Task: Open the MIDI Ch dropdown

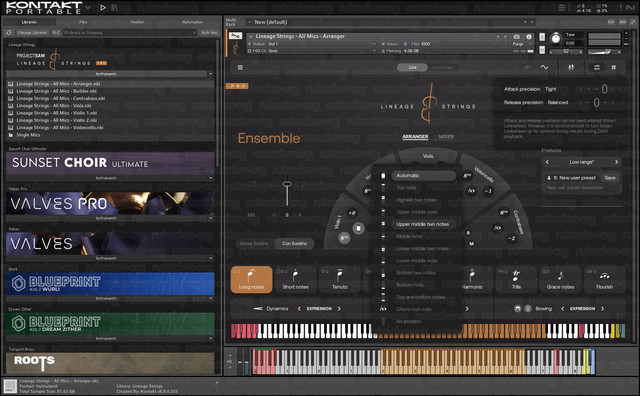Action: [x=312, y=51]
